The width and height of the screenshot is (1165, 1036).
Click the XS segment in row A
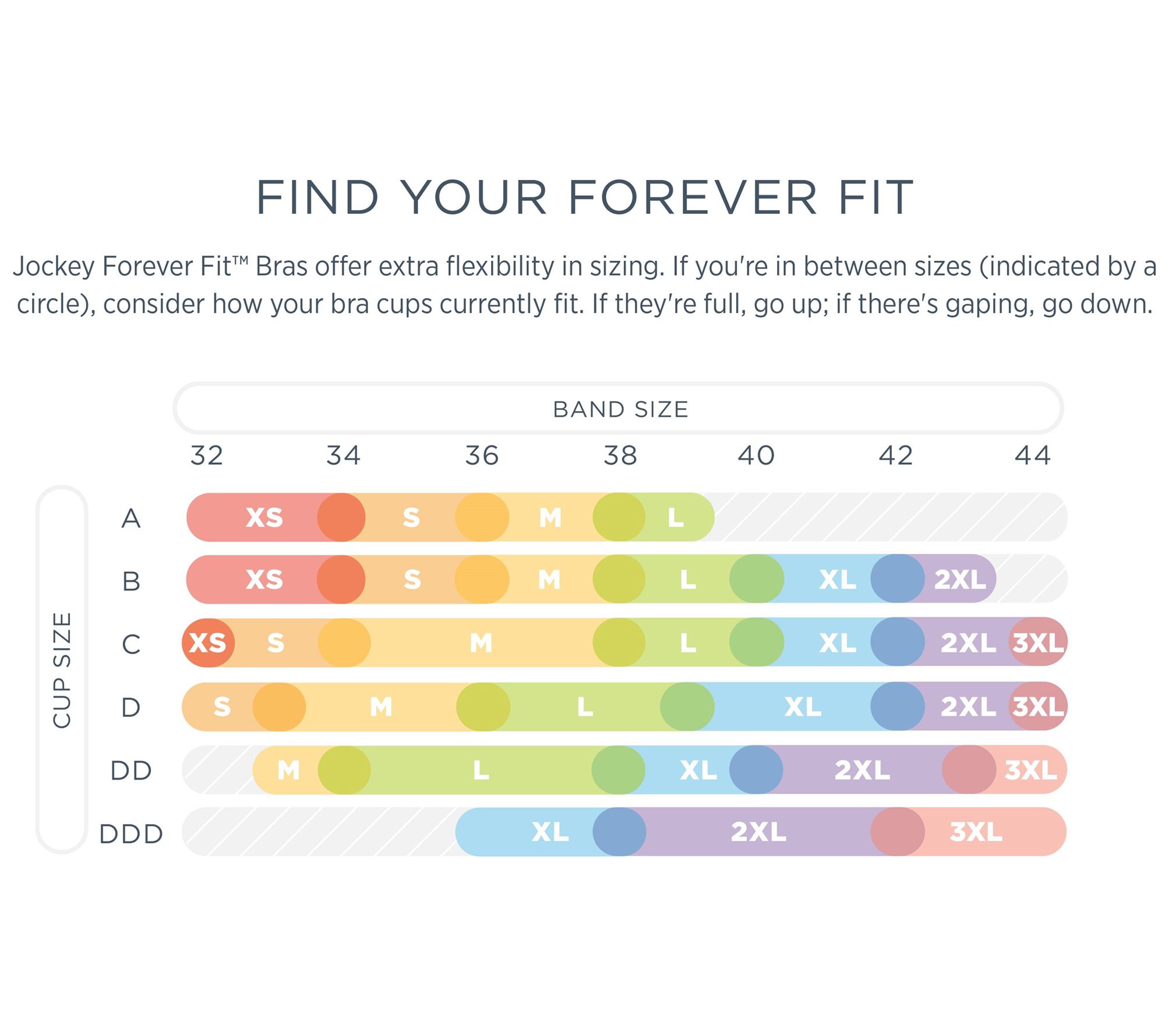(264, 517)
